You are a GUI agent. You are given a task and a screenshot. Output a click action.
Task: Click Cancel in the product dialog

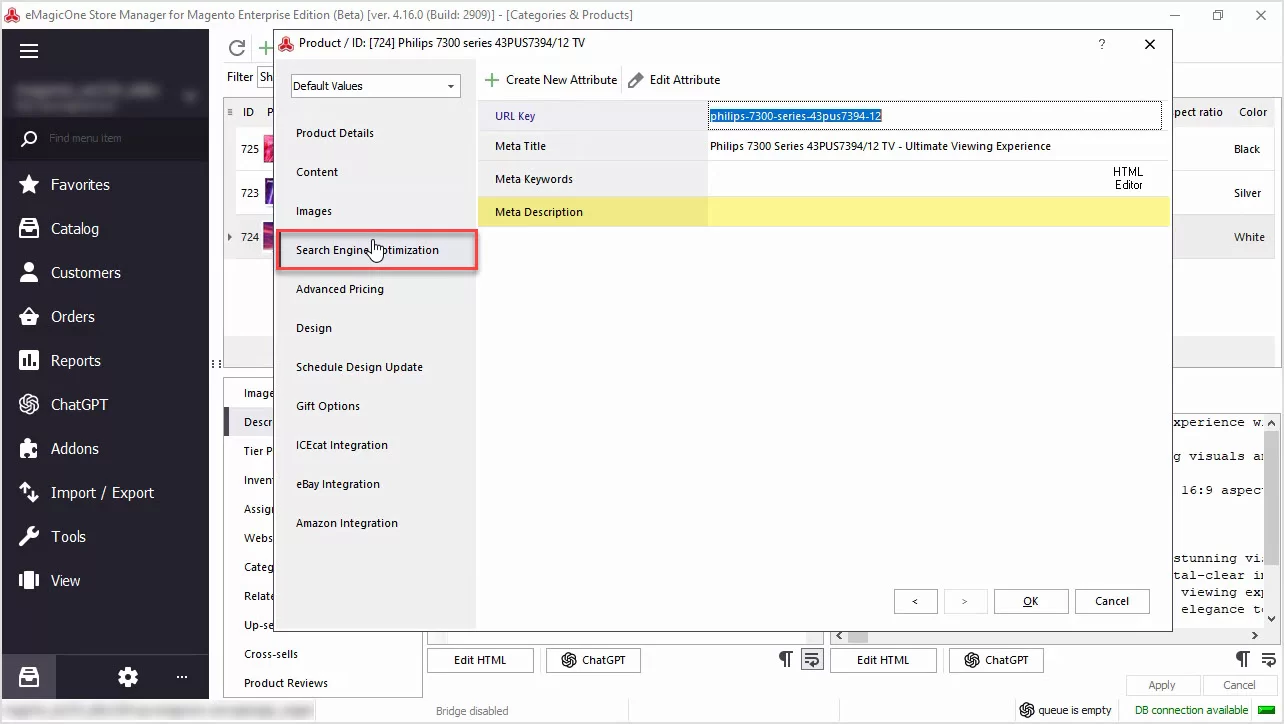point(1112,601)
